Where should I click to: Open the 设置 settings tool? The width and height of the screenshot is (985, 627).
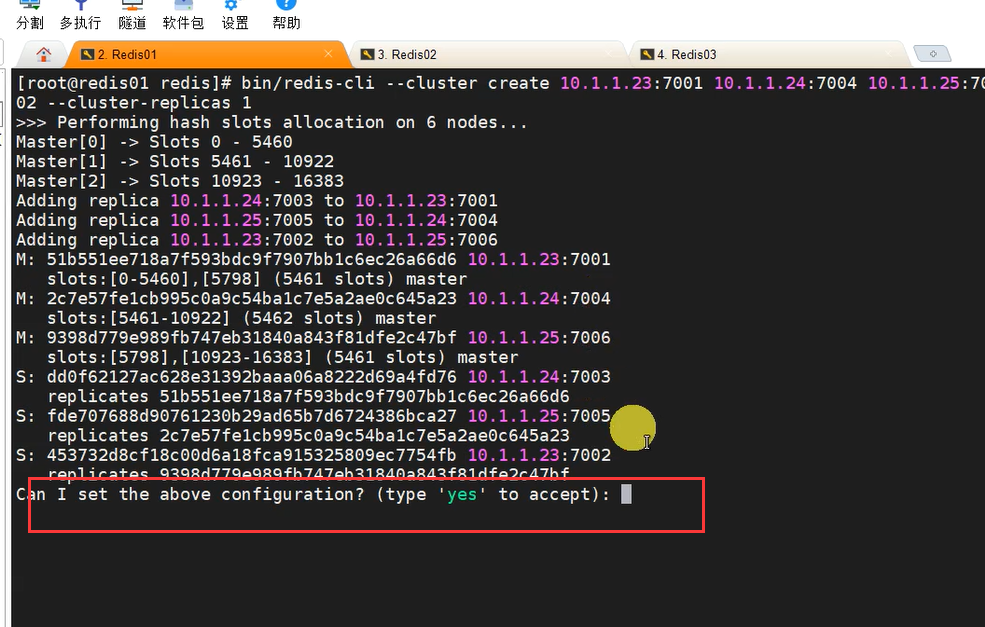[235, 16]
